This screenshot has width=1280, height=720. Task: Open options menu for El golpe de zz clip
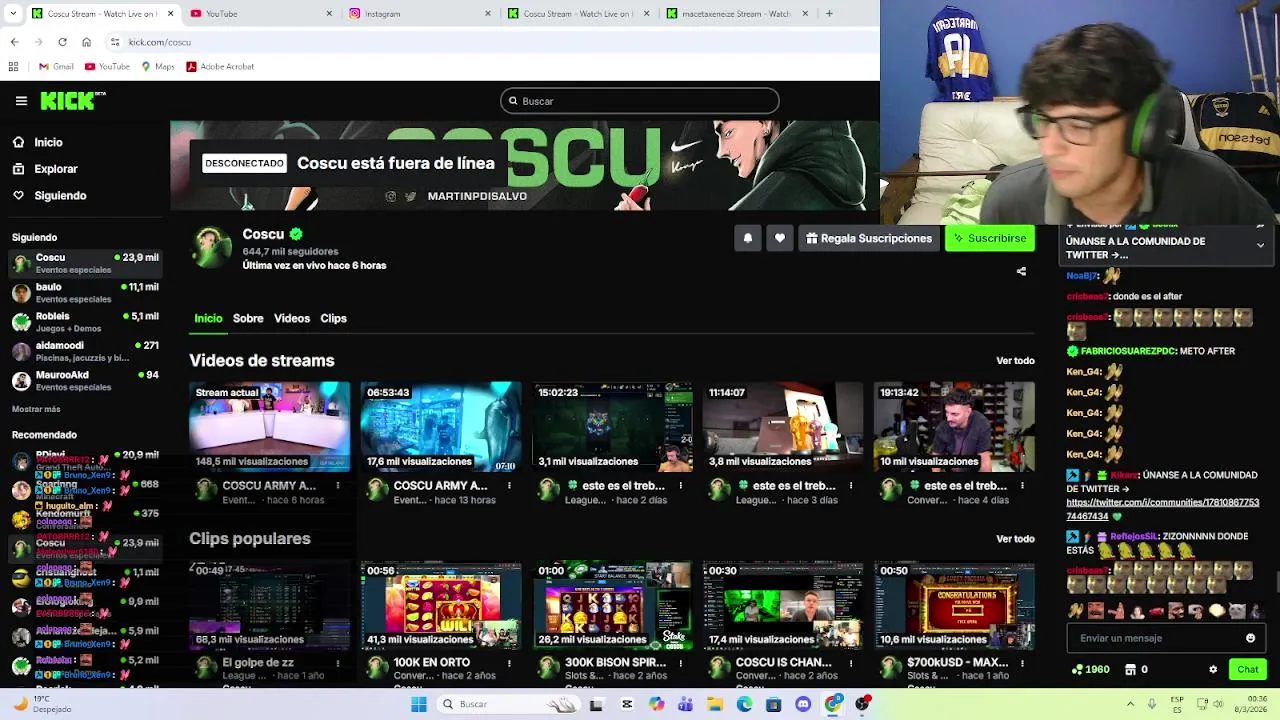point(338,663)
